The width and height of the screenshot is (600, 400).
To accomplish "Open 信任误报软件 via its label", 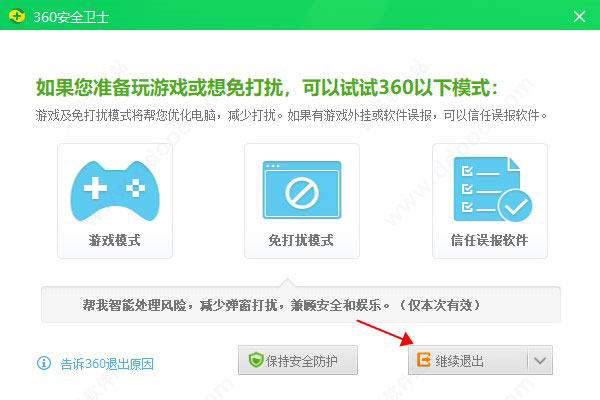I will click(x=489, y=241).
